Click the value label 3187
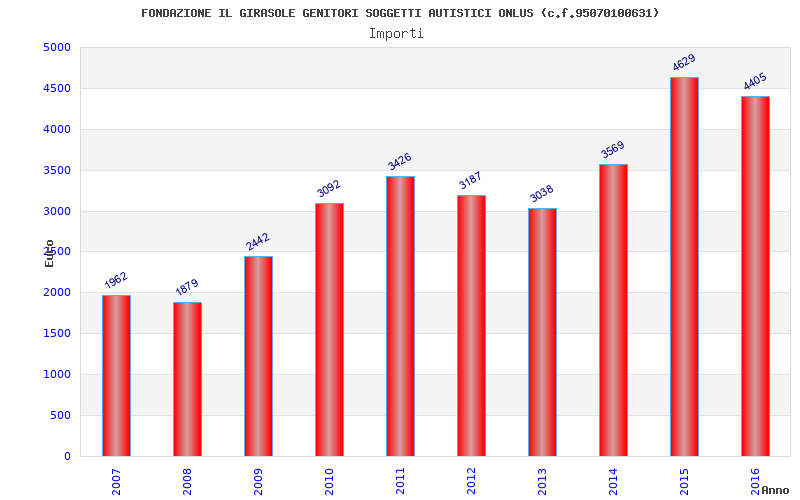Viewport: 800px width, 500px height. click(x=470, y=180)
